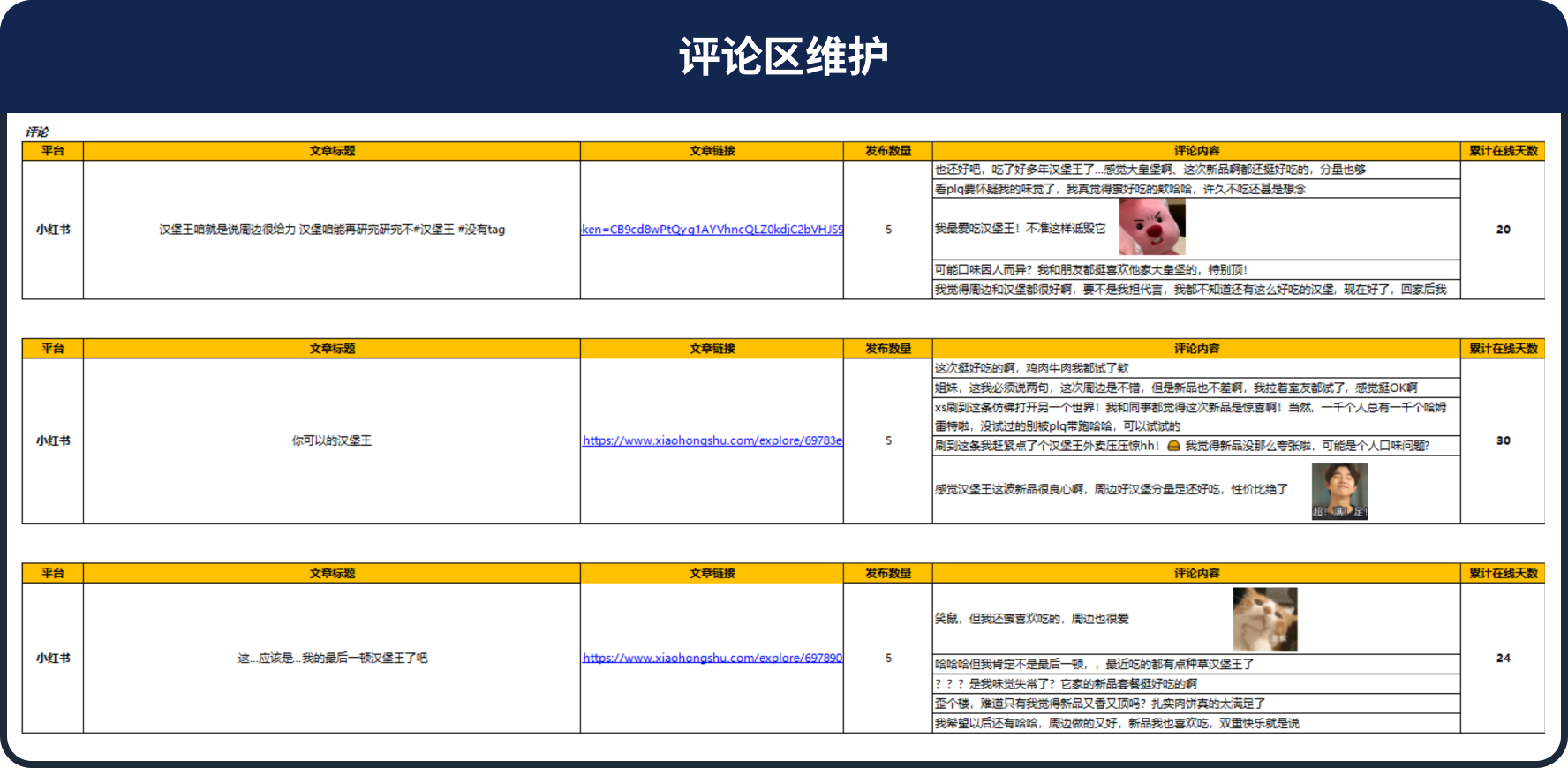The height and width of the screenshot is (768, 1568).
Task: Click comment 姐妹，这我必须说两句
Action: point(1176,388)
